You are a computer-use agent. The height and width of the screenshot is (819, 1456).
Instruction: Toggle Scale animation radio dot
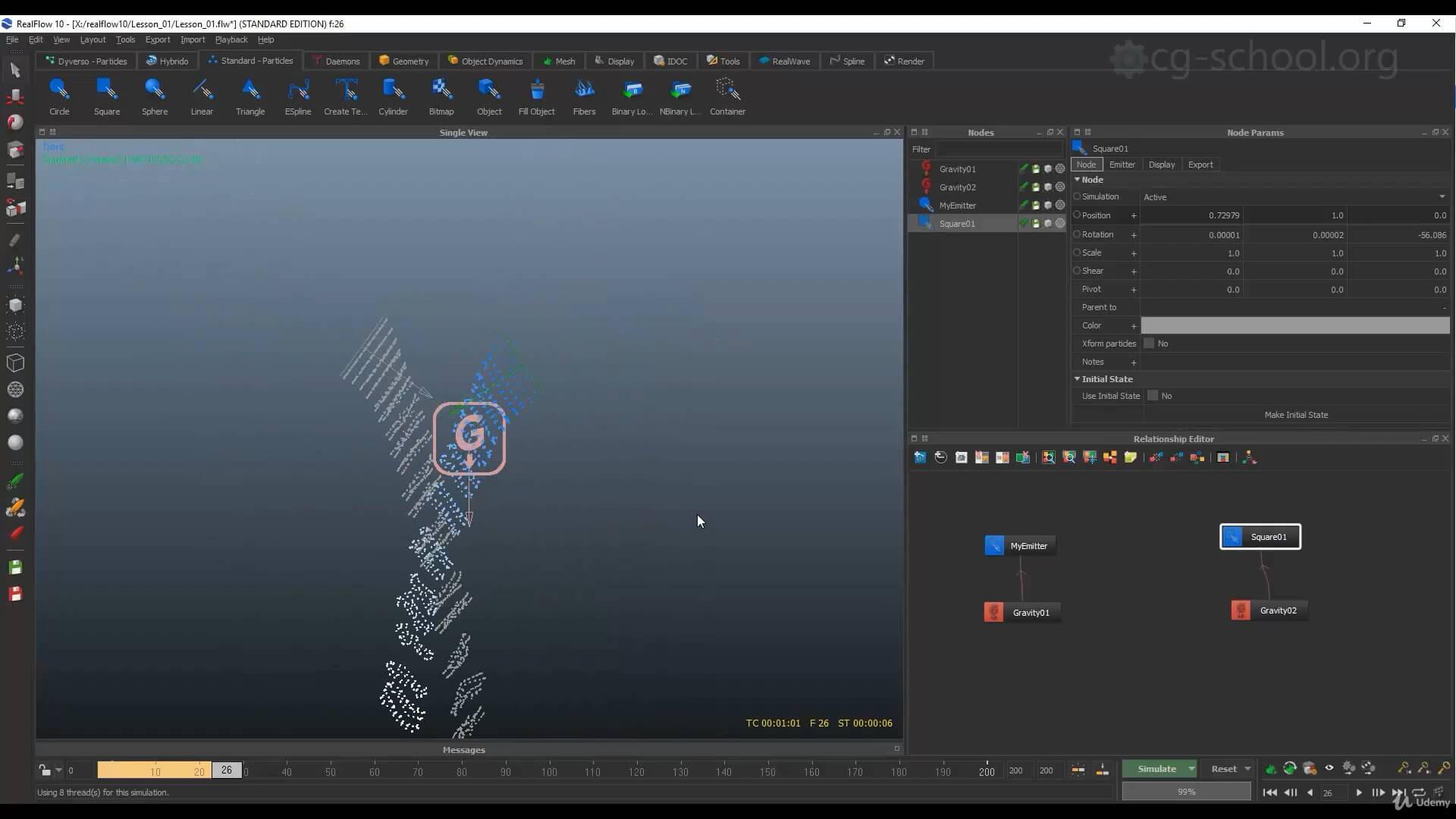(1077, 253)
